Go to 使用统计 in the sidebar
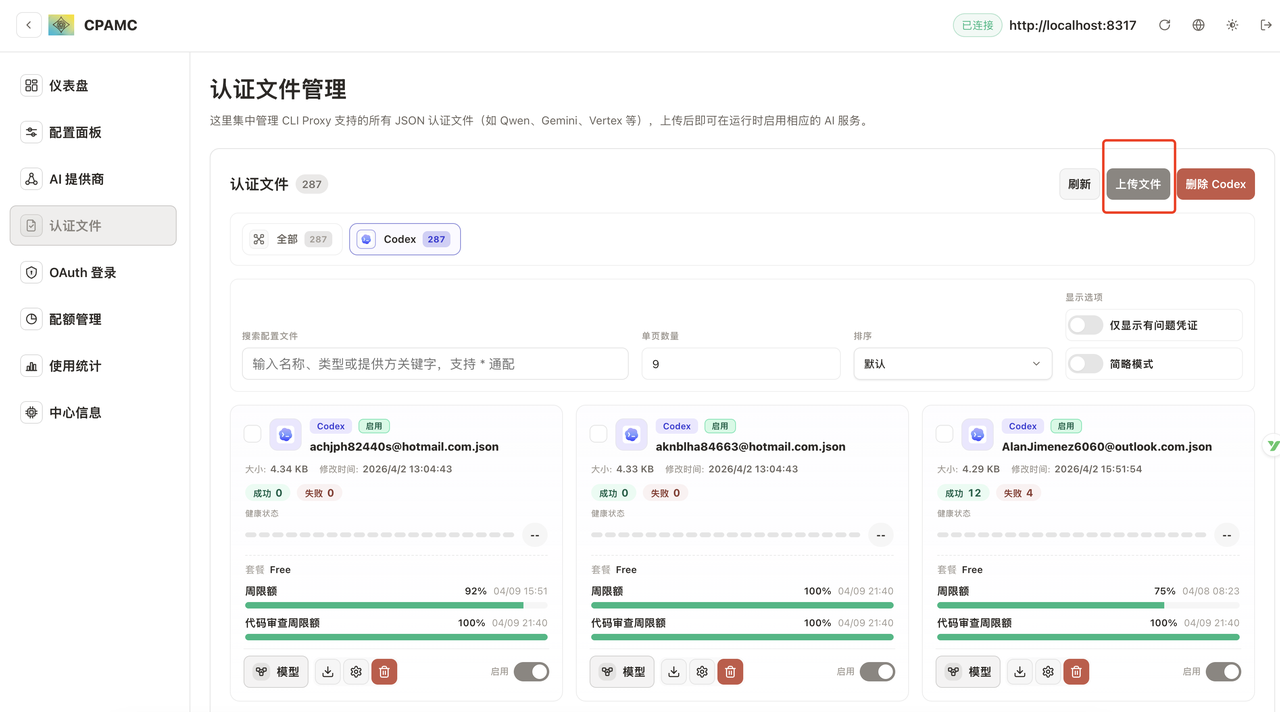This screenshot has width=1280, height=712. click(x=93, y=366)
